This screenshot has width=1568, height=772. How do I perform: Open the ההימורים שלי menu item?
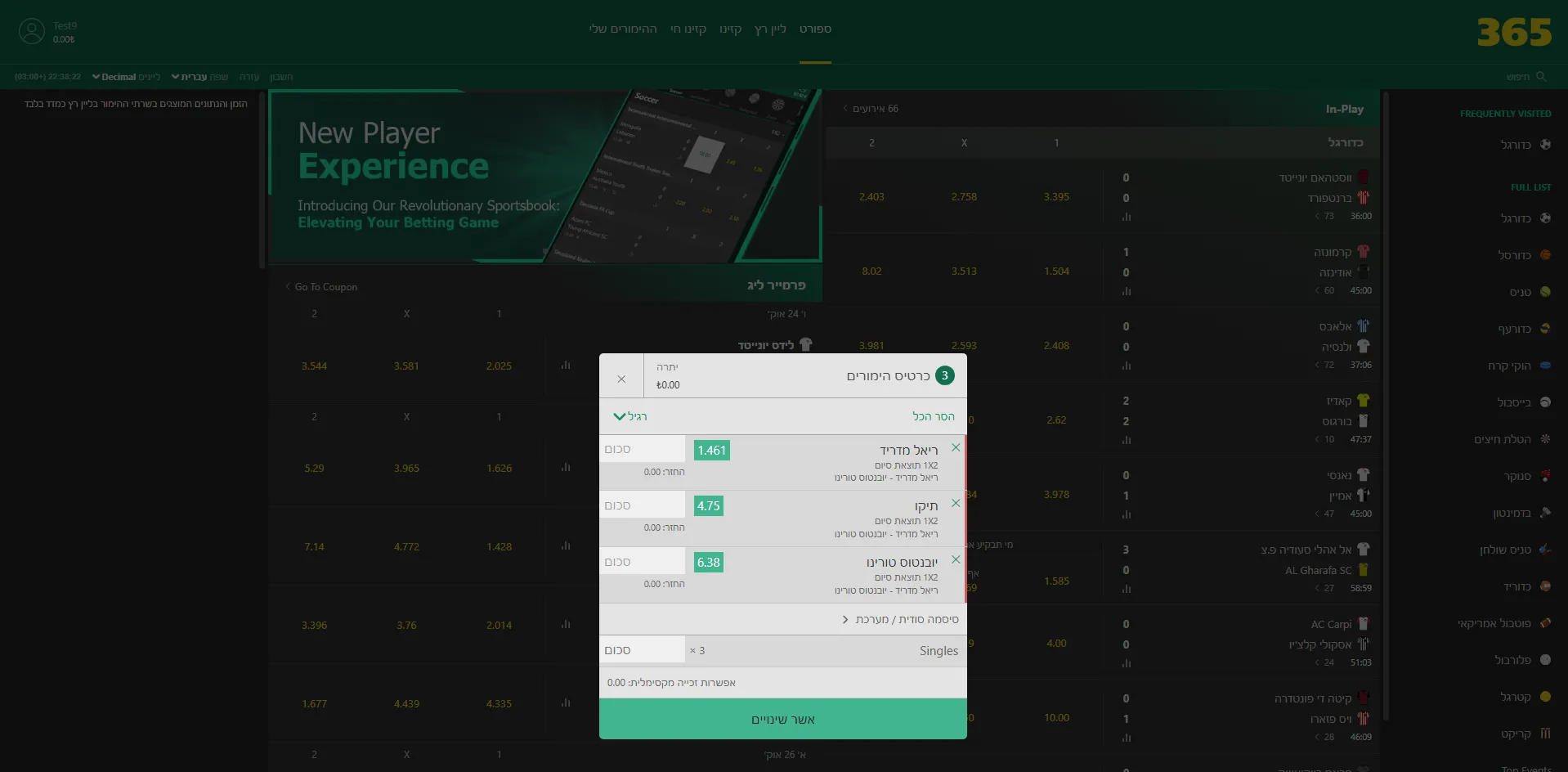(623, 29)
